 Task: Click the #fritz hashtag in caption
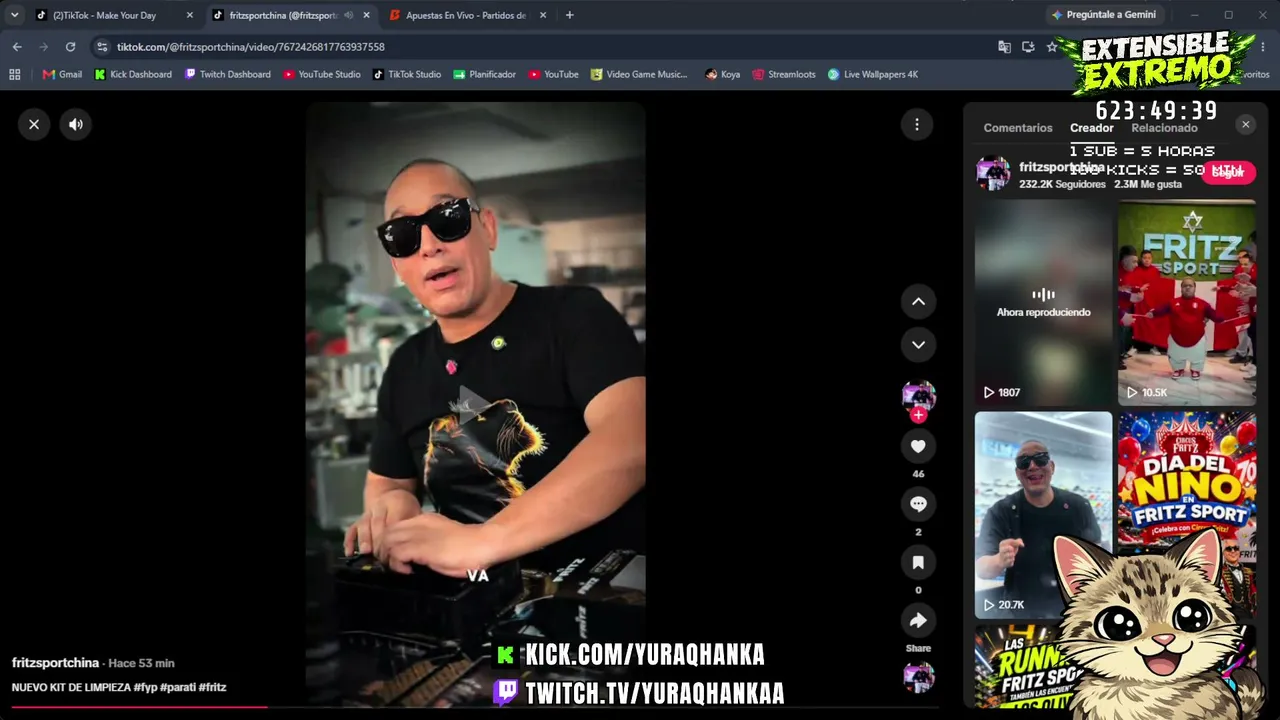[213, 688]
